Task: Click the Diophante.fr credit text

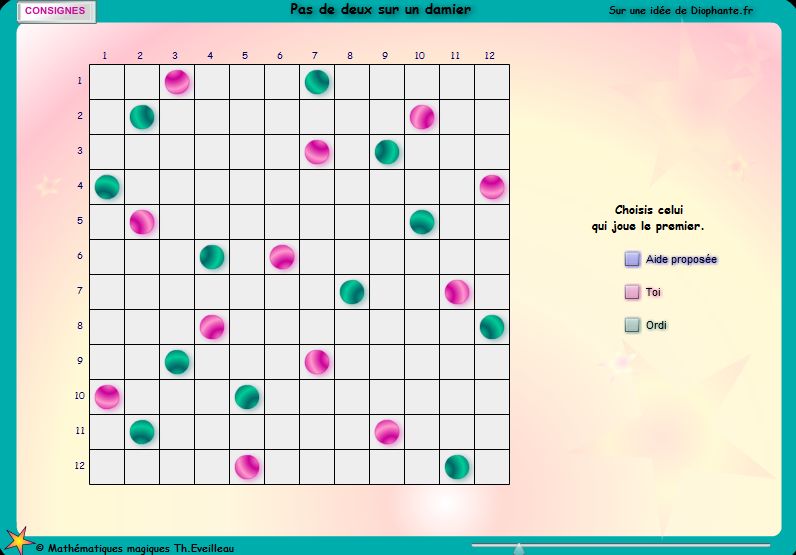Action: pos(681,10)
